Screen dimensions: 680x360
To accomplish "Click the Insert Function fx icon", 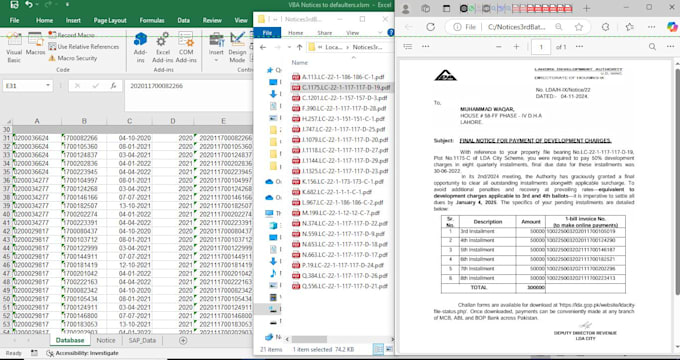I will (x=114, y=86).
